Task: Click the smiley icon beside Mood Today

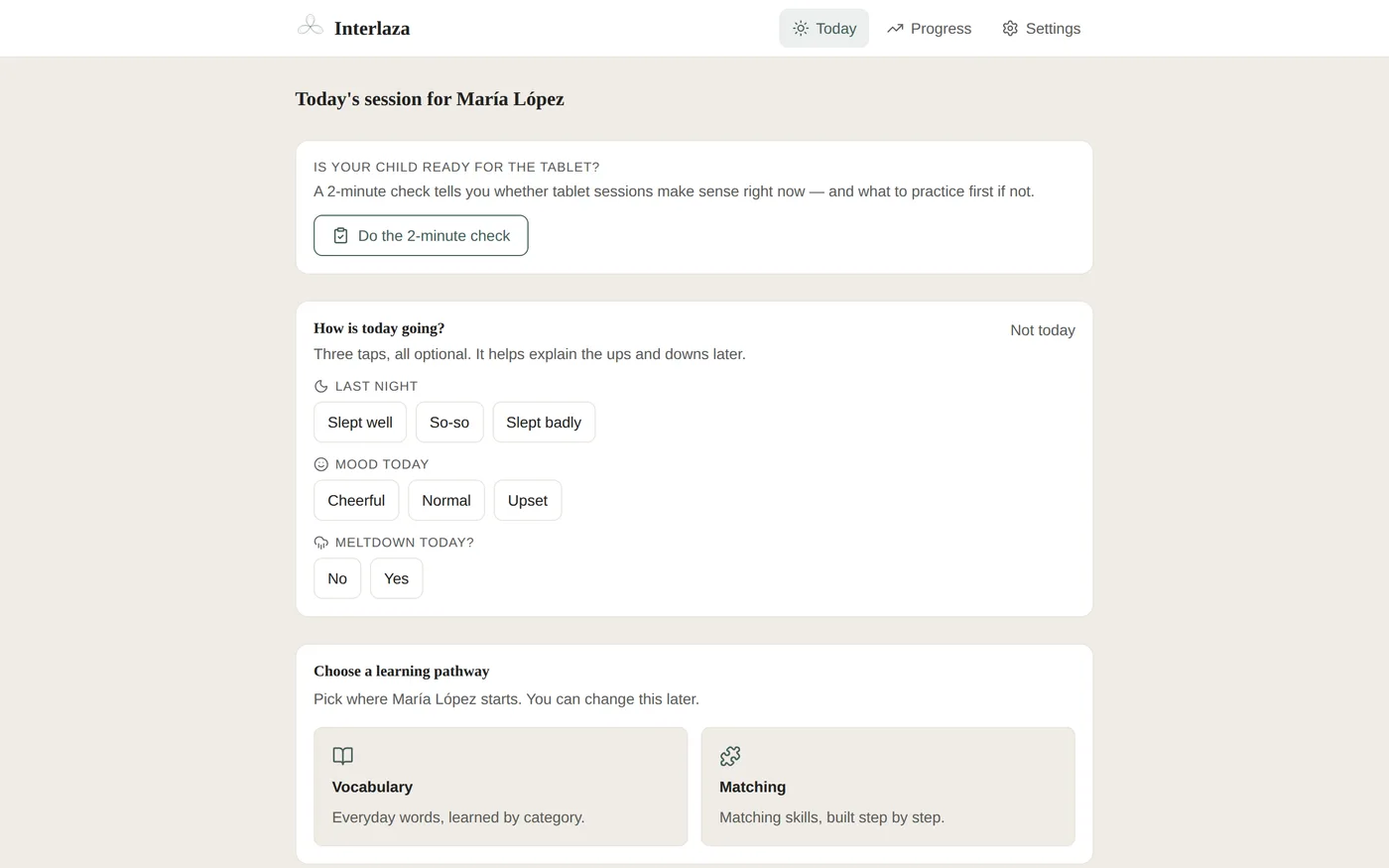Action: pos(320,464)
